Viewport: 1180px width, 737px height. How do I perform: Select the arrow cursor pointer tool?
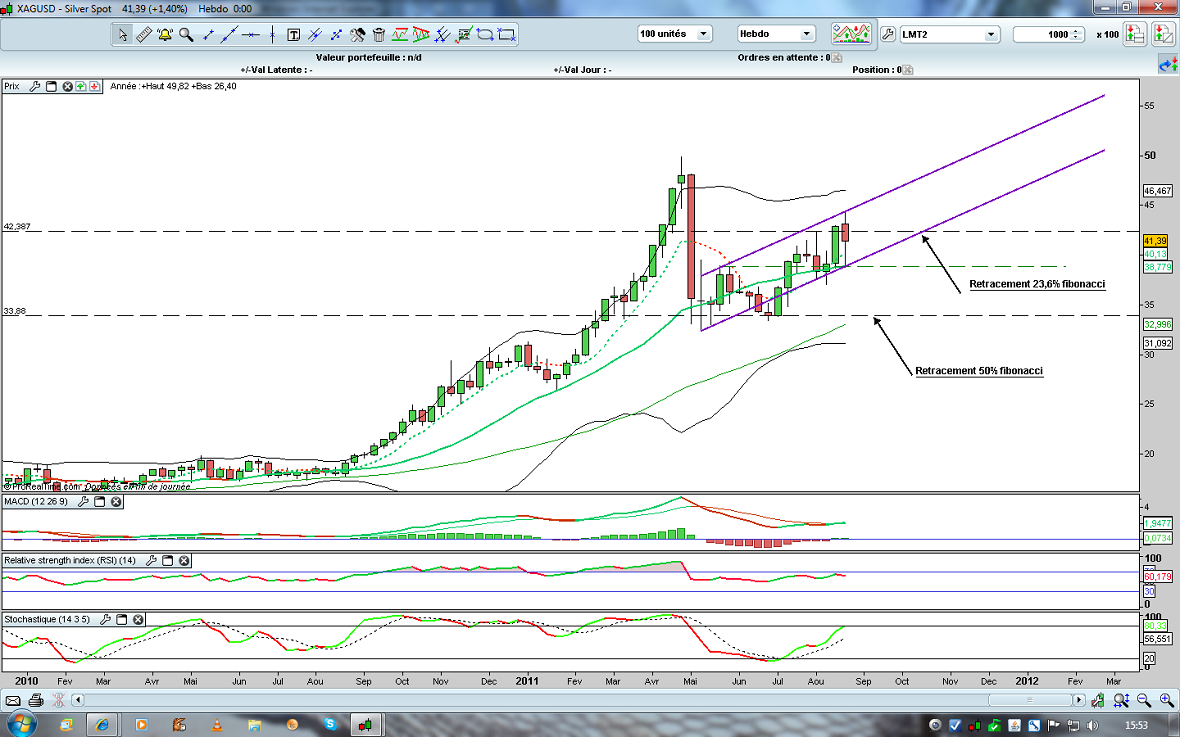coord(122,34)
